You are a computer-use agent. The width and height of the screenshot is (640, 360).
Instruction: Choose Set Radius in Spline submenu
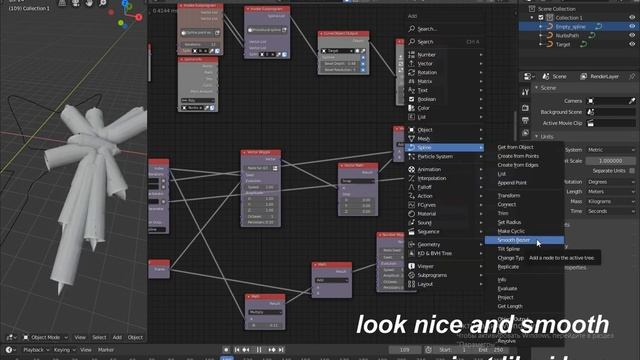coord(524,222)
